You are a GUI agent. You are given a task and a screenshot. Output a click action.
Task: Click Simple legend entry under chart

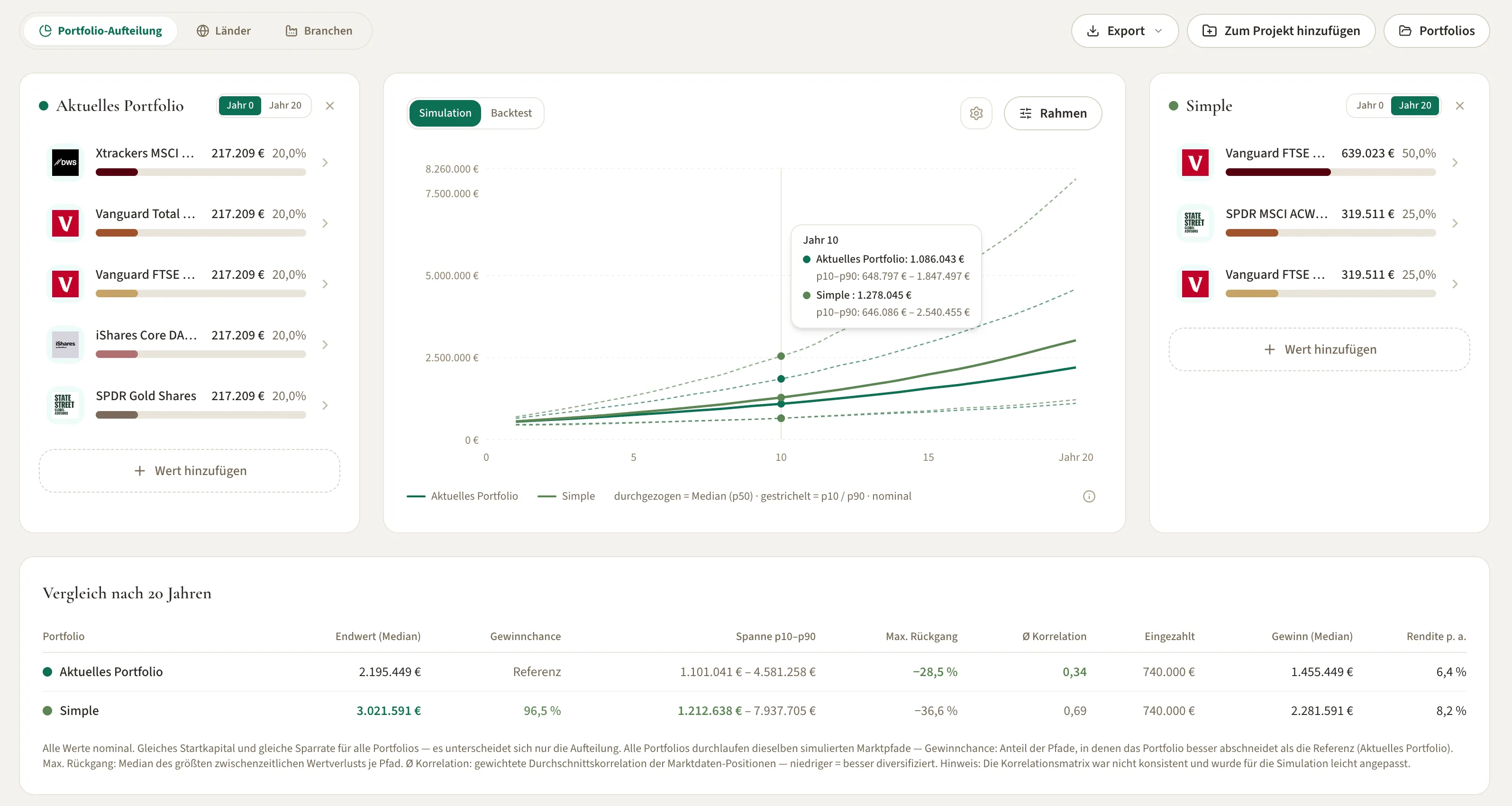click(x=566, y=496)
